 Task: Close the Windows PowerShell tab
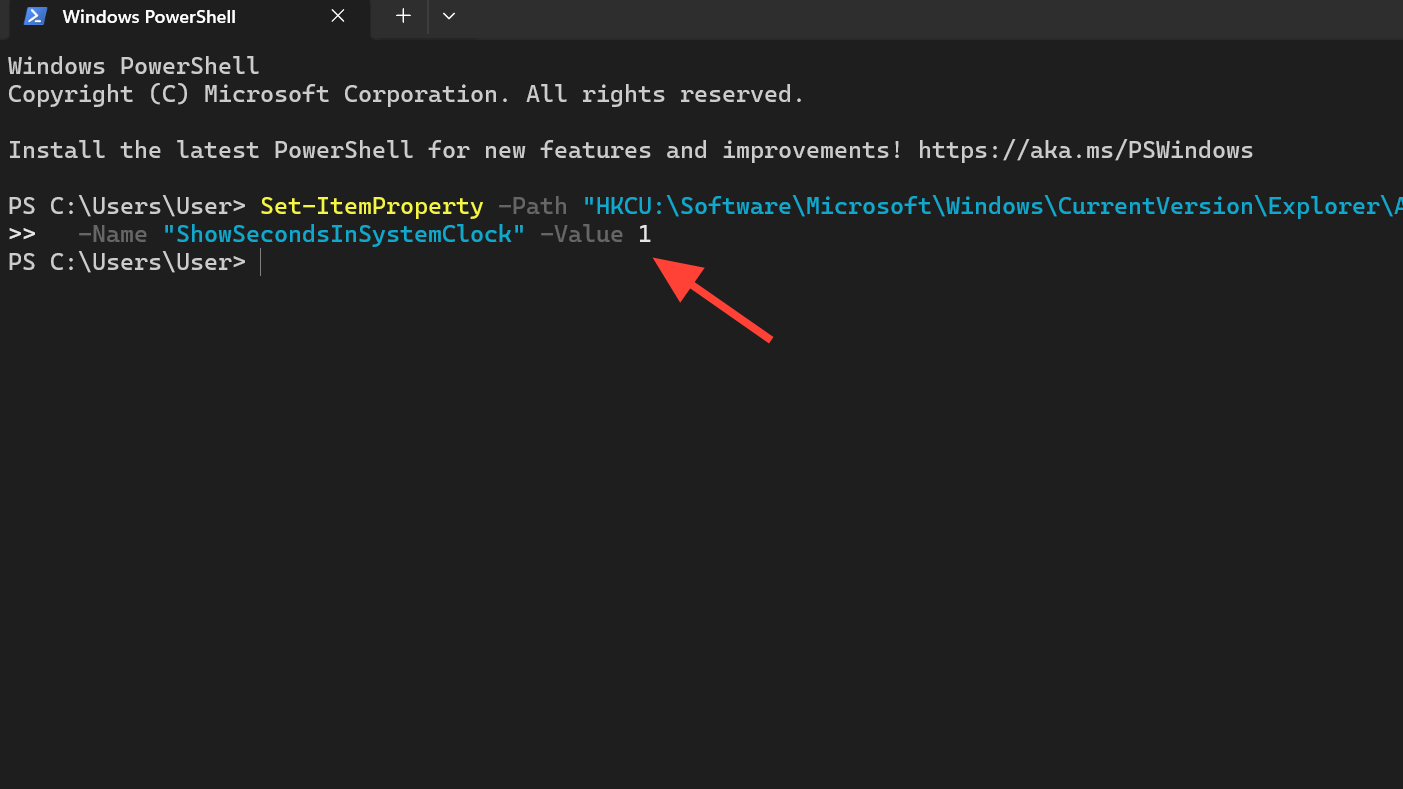[338, 17]
